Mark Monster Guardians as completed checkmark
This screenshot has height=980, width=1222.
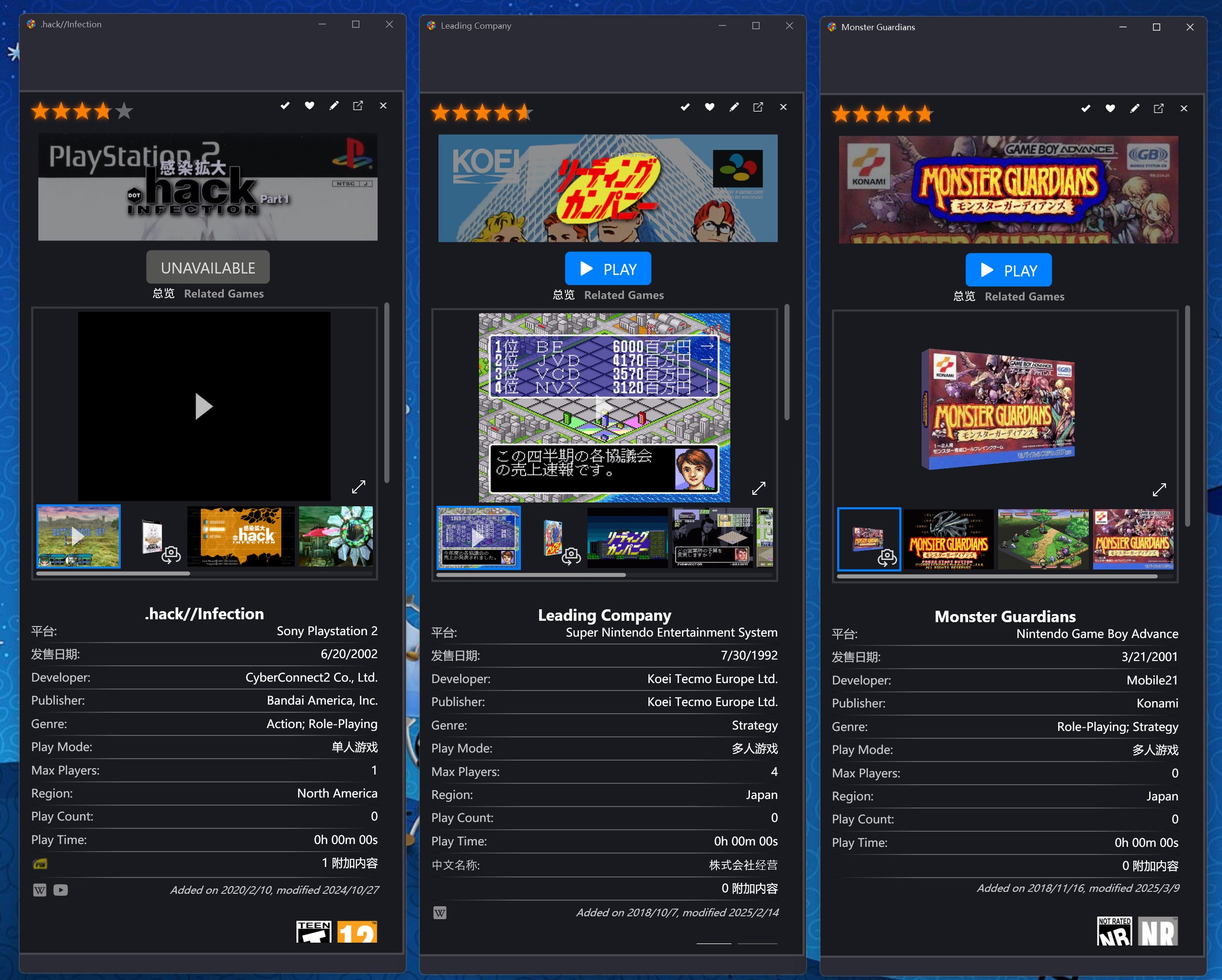click(1086, 109)
